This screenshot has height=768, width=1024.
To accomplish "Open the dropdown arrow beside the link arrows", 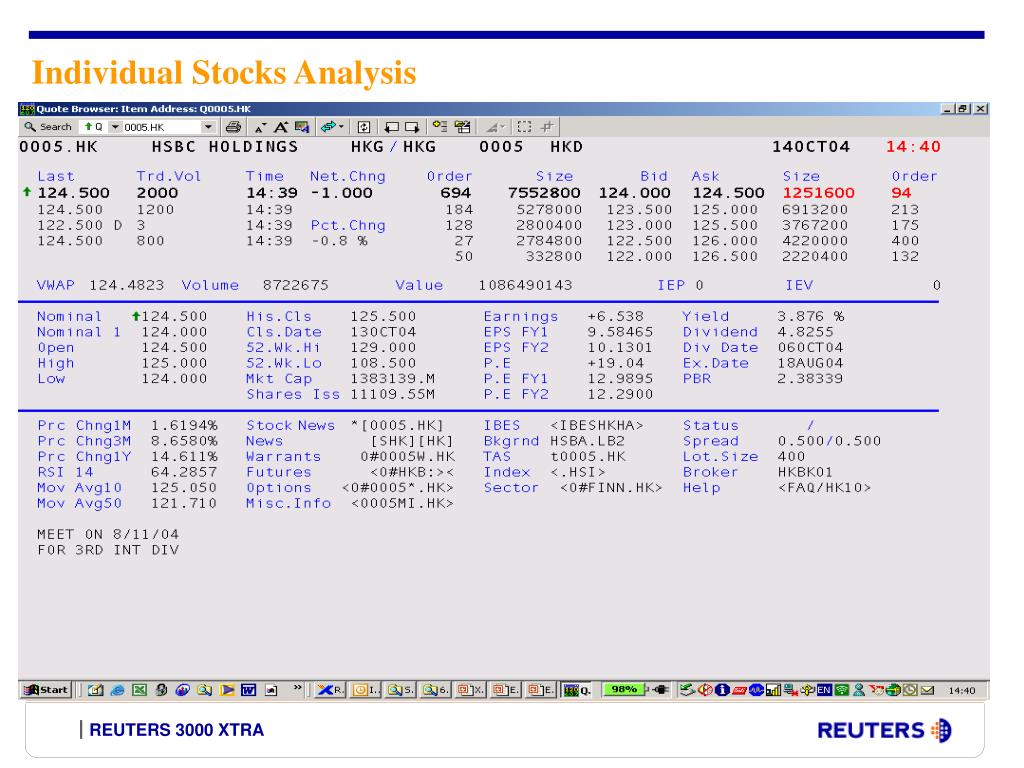I will pyautogui.click(x=341, y=127).
